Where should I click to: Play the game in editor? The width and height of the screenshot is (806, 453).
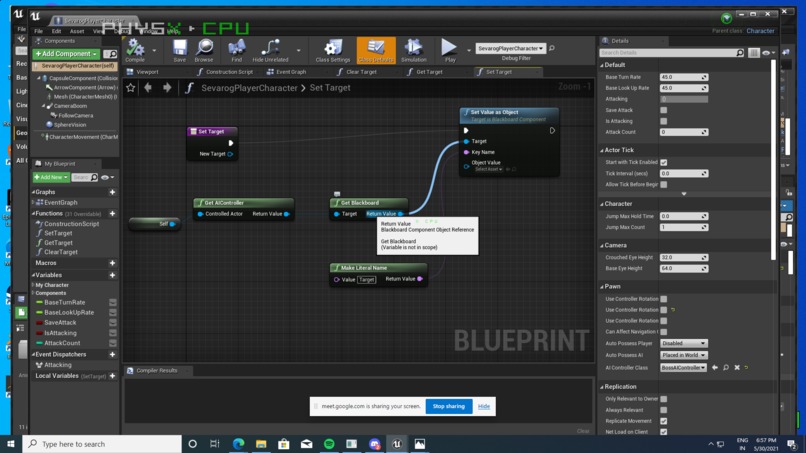(449, 50)
